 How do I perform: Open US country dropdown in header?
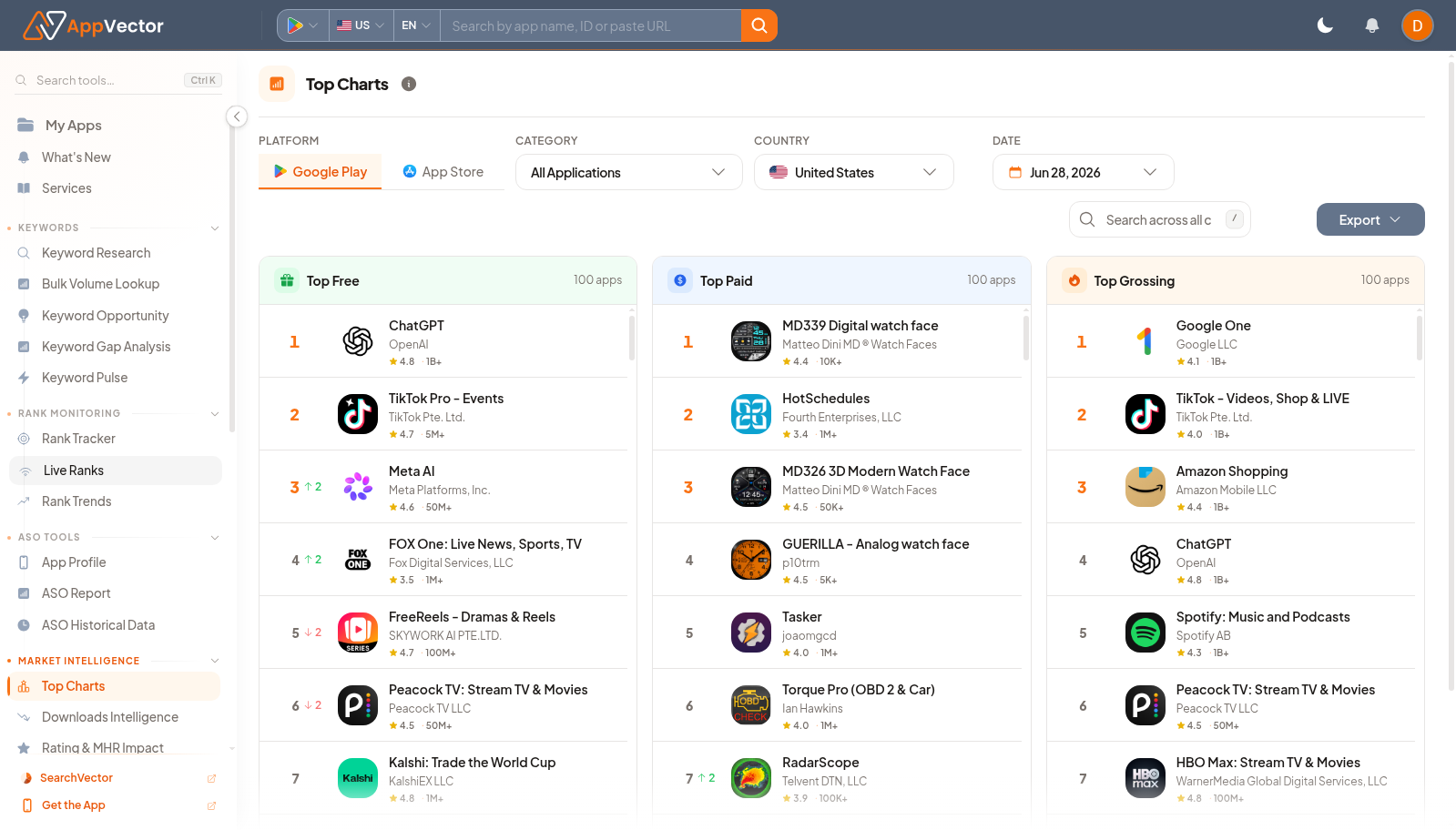click(361, 25)
